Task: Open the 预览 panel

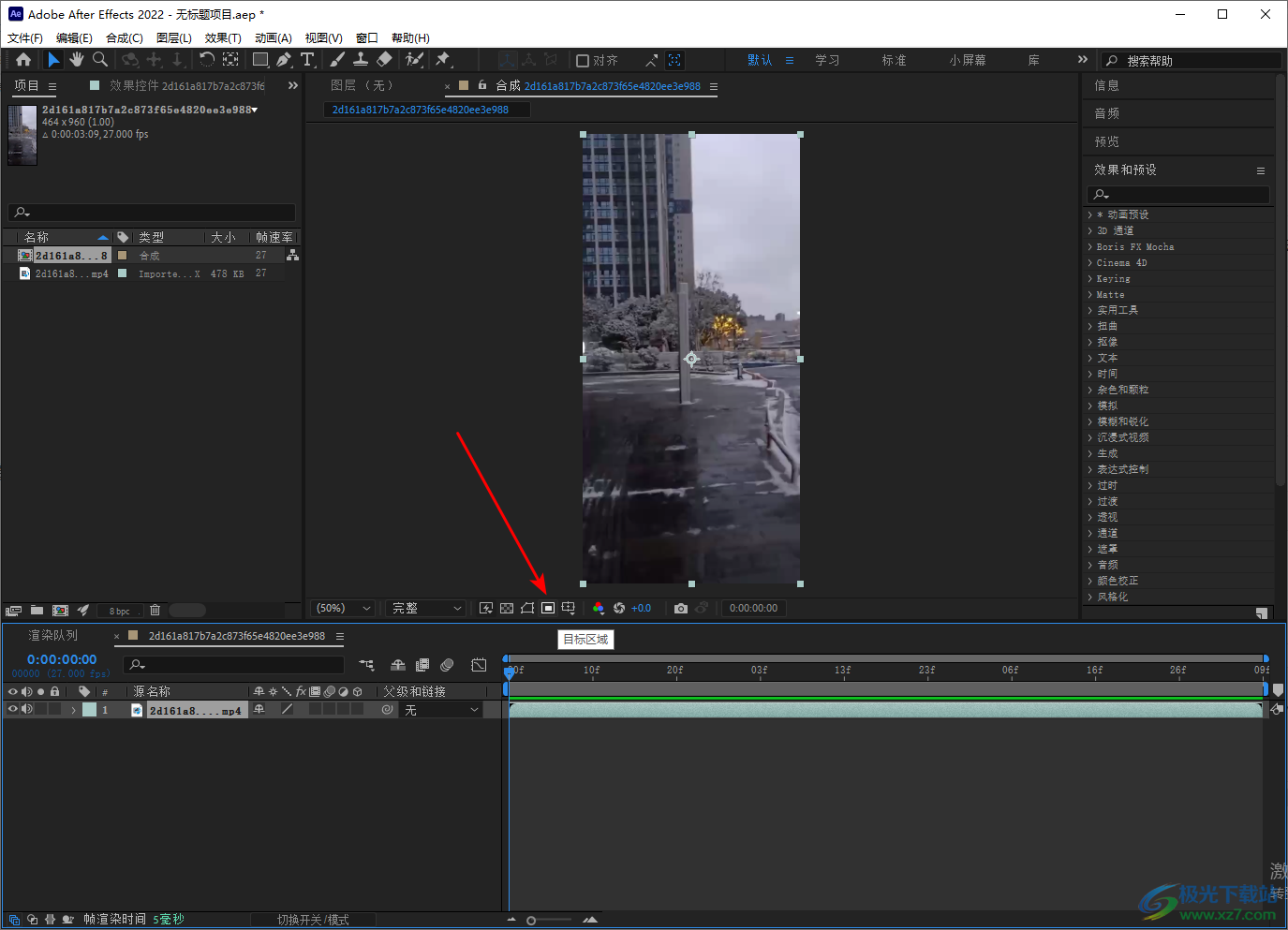Action: point(1107,141)
